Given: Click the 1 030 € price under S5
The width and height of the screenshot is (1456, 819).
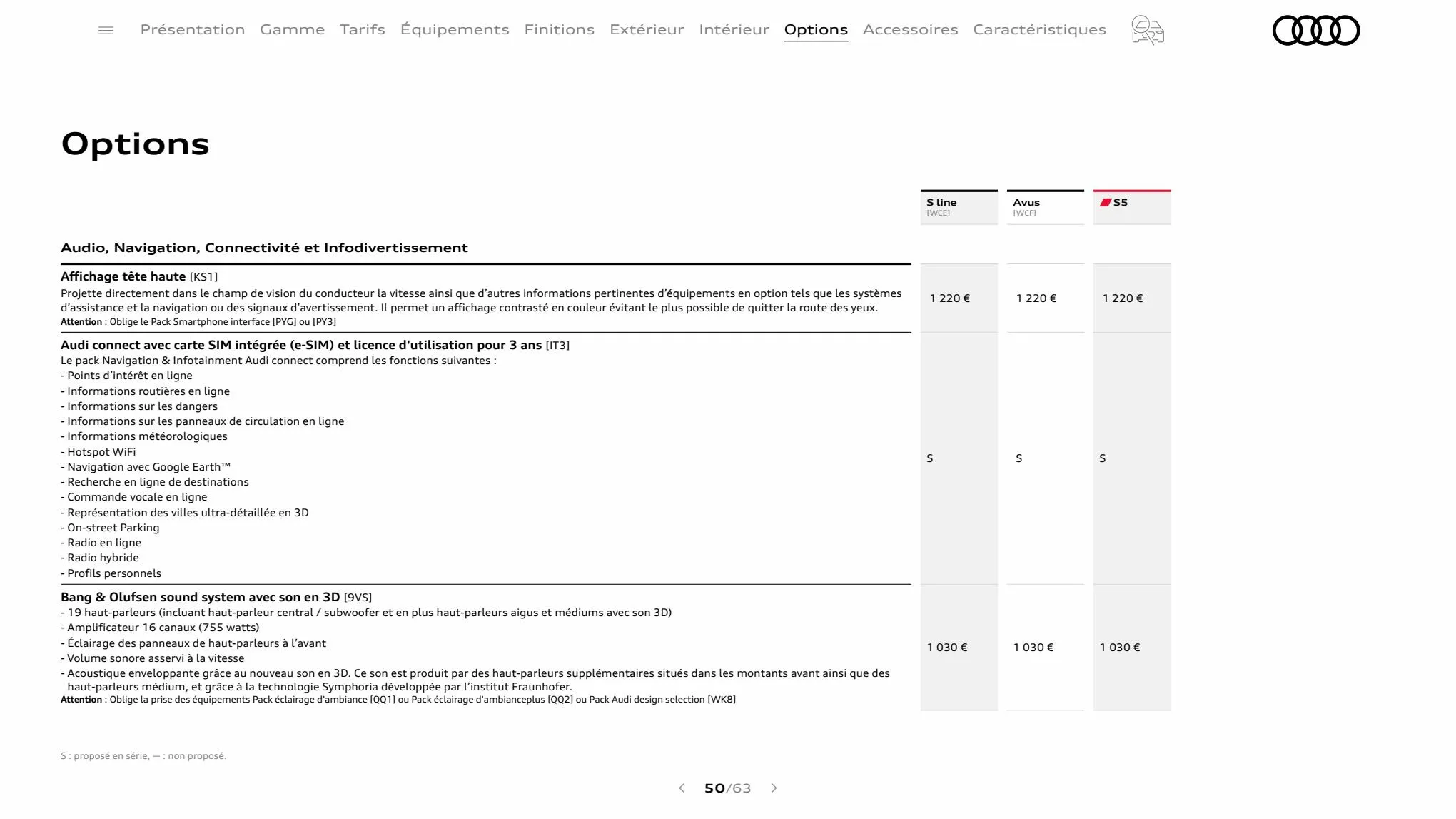Looking at the screenshot, I should pyautogui.click(x=1120, y=648).
